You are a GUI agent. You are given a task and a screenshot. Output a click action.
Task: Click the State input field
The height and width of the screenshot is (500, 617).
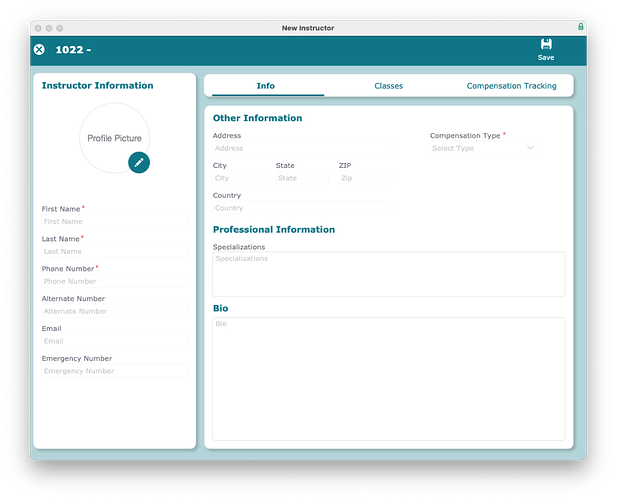coord(302,178)
